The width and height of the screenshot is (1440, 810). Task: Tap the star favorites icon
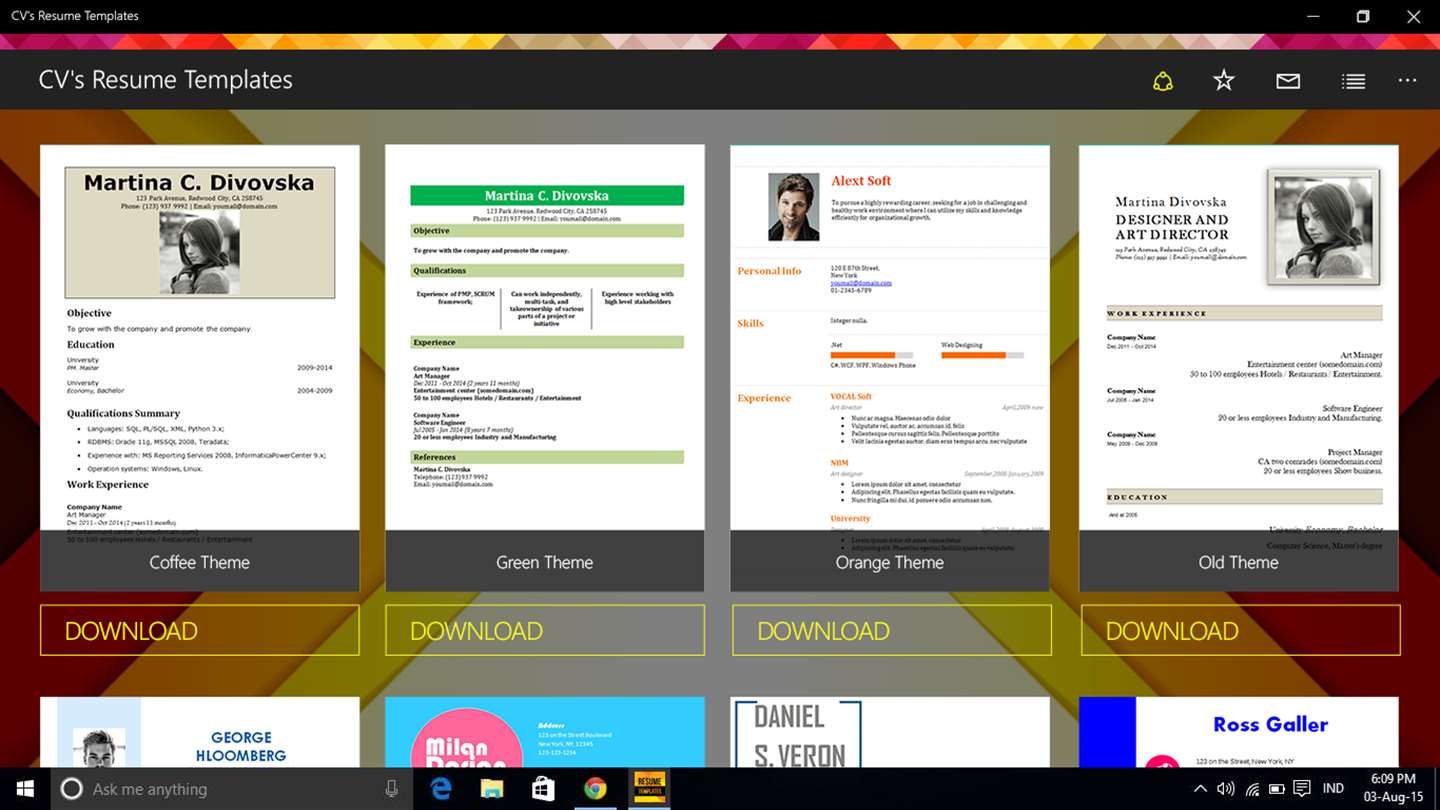pos(1224,81)
